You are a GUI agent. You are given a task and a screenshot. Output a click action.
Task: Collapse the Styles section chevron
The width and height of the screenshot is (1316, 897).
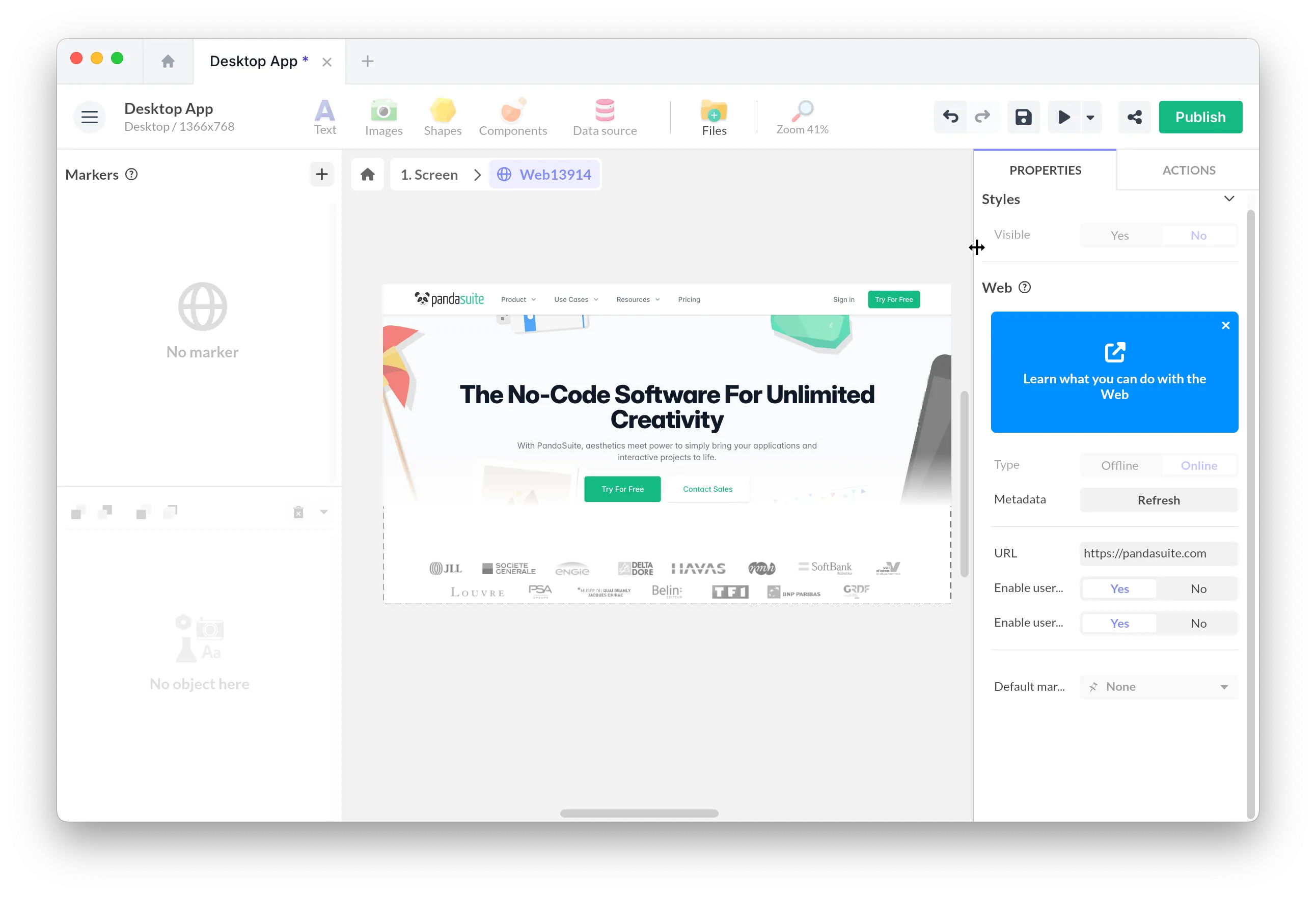tap(1228, 199)
